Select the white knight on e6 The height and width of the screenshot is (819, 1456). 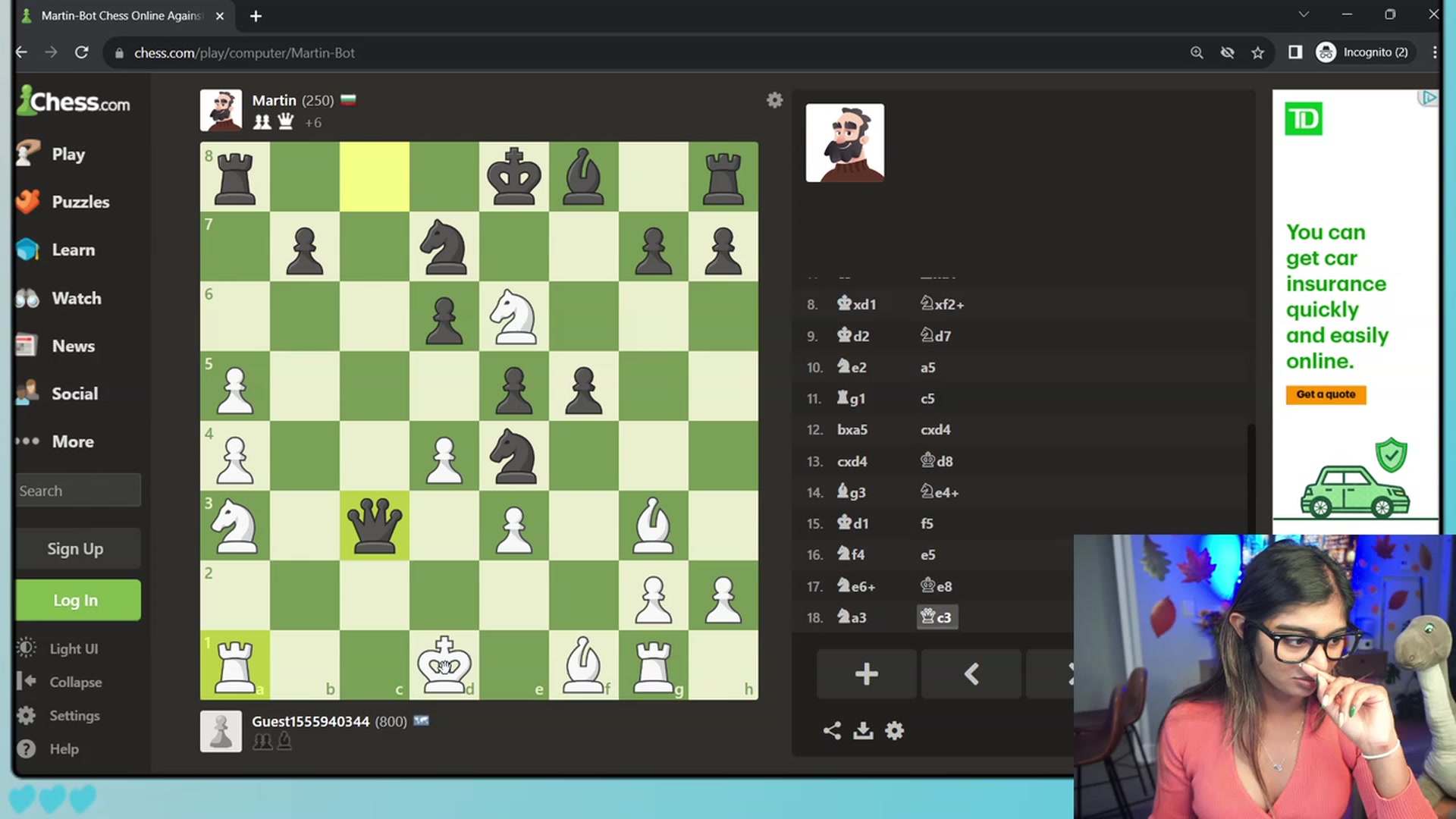point(514,316)
